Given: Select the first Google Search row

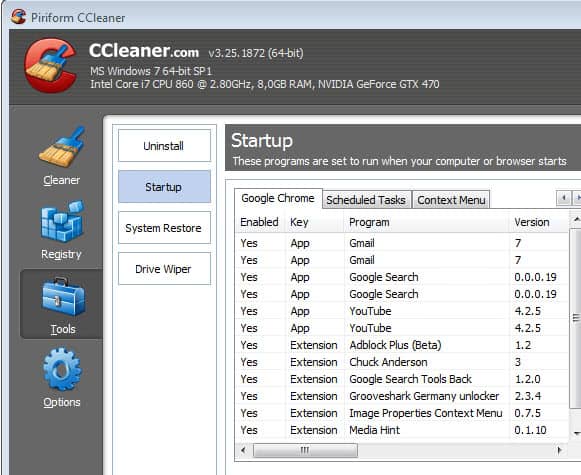Looking at the screenshot, I should click(401, 277).
